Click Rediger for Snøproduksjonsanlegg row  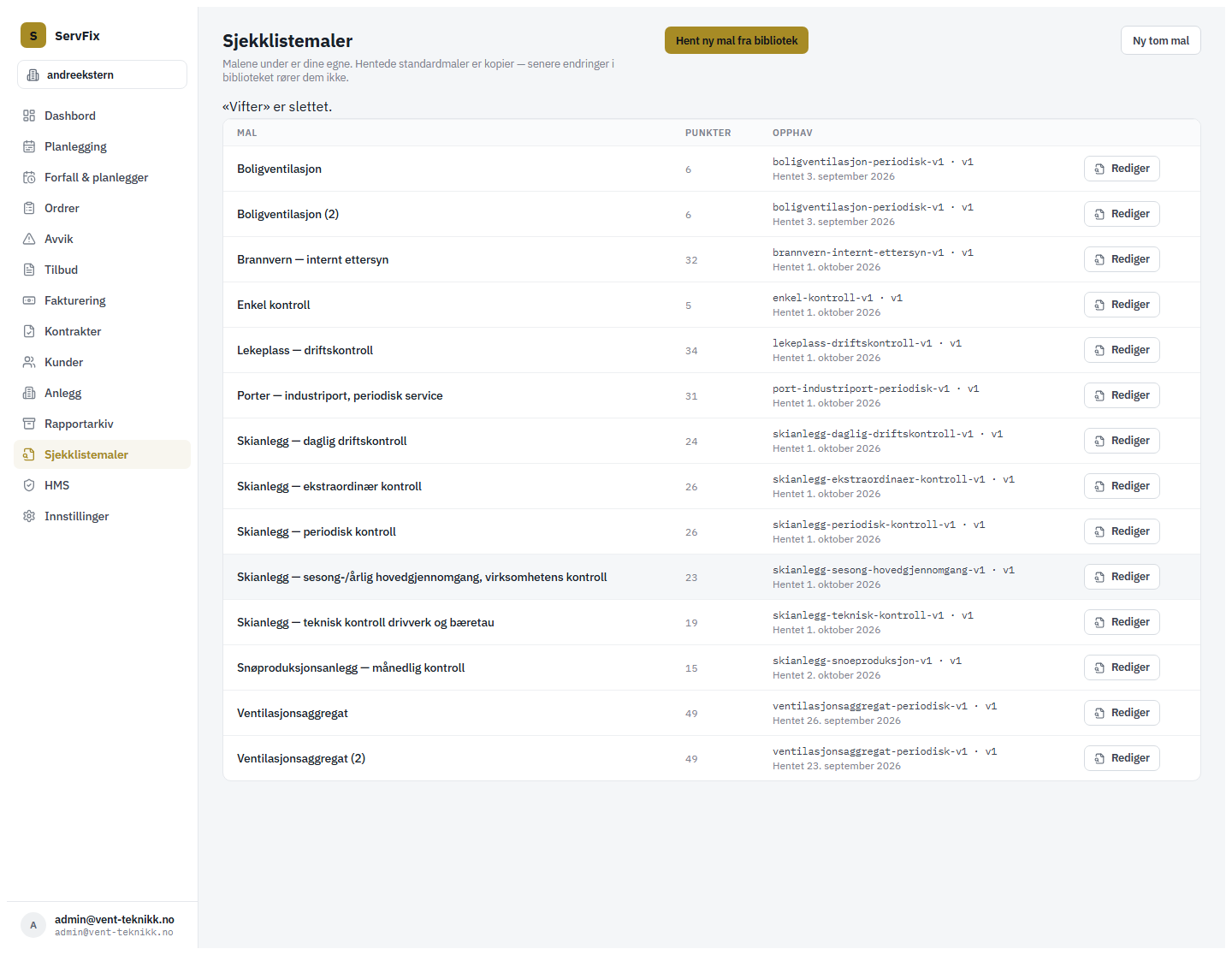pyautogui.click(x=1122, y=667)
